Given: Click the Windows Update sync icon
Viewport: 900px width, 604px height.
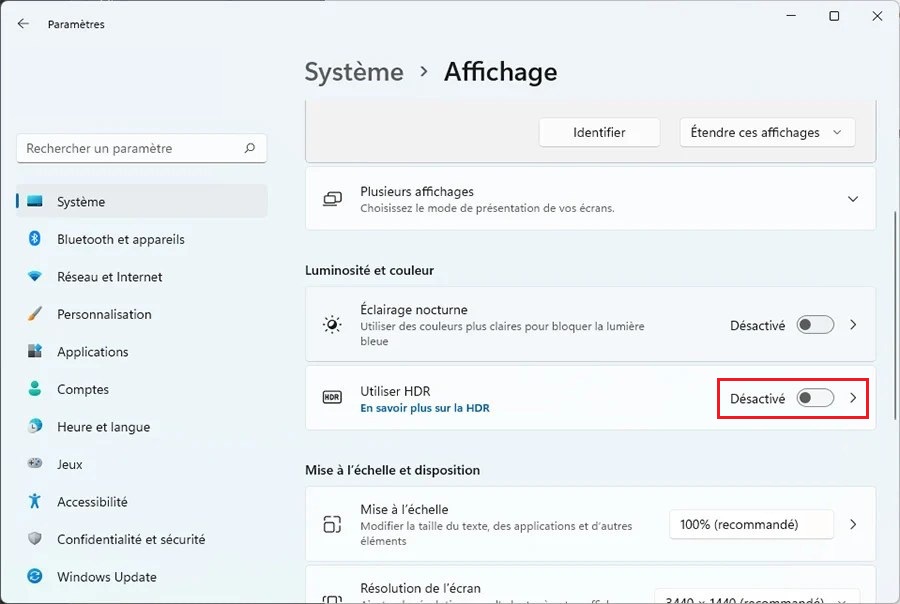Looking at the screenshot, I should click(x=35, y=576).
